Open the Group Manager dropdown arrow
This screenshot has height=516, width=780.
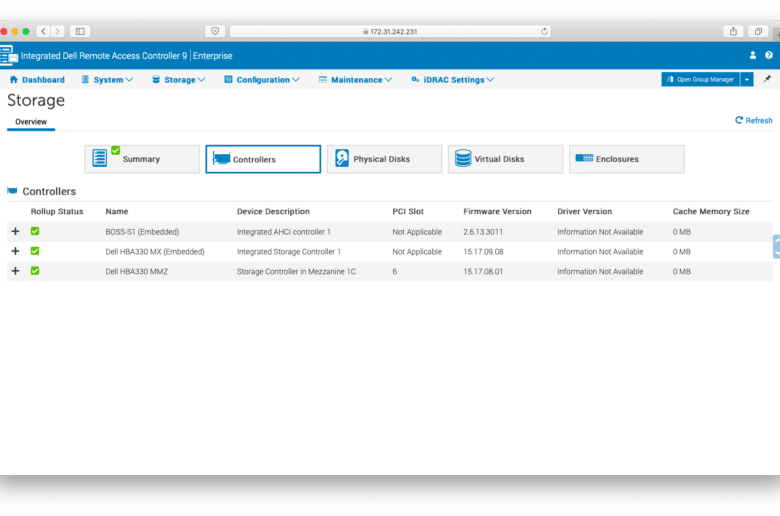point(747,79)
